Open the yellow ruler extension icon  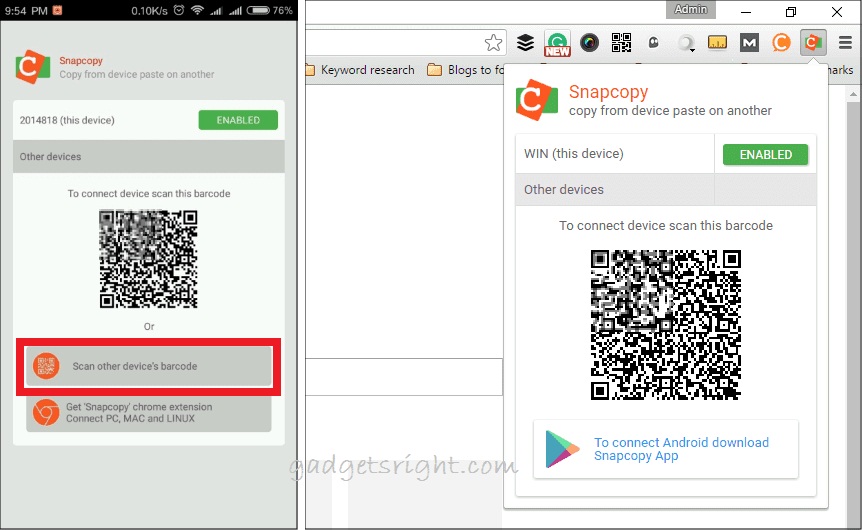[x=717, y=42]
